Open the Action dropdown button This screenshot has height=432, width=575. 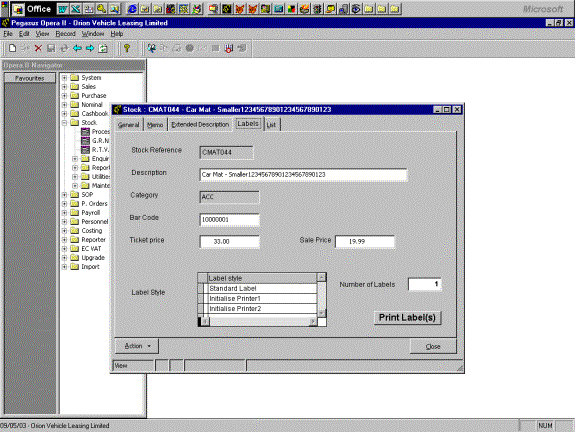click(137, 346)
